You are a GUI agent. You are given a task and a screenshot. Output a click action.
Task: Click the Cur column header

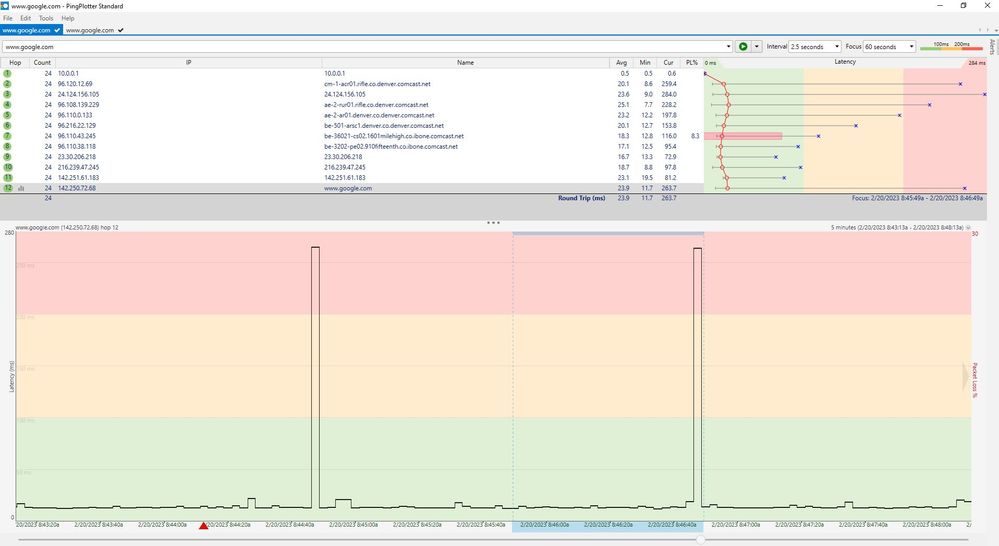668,62
